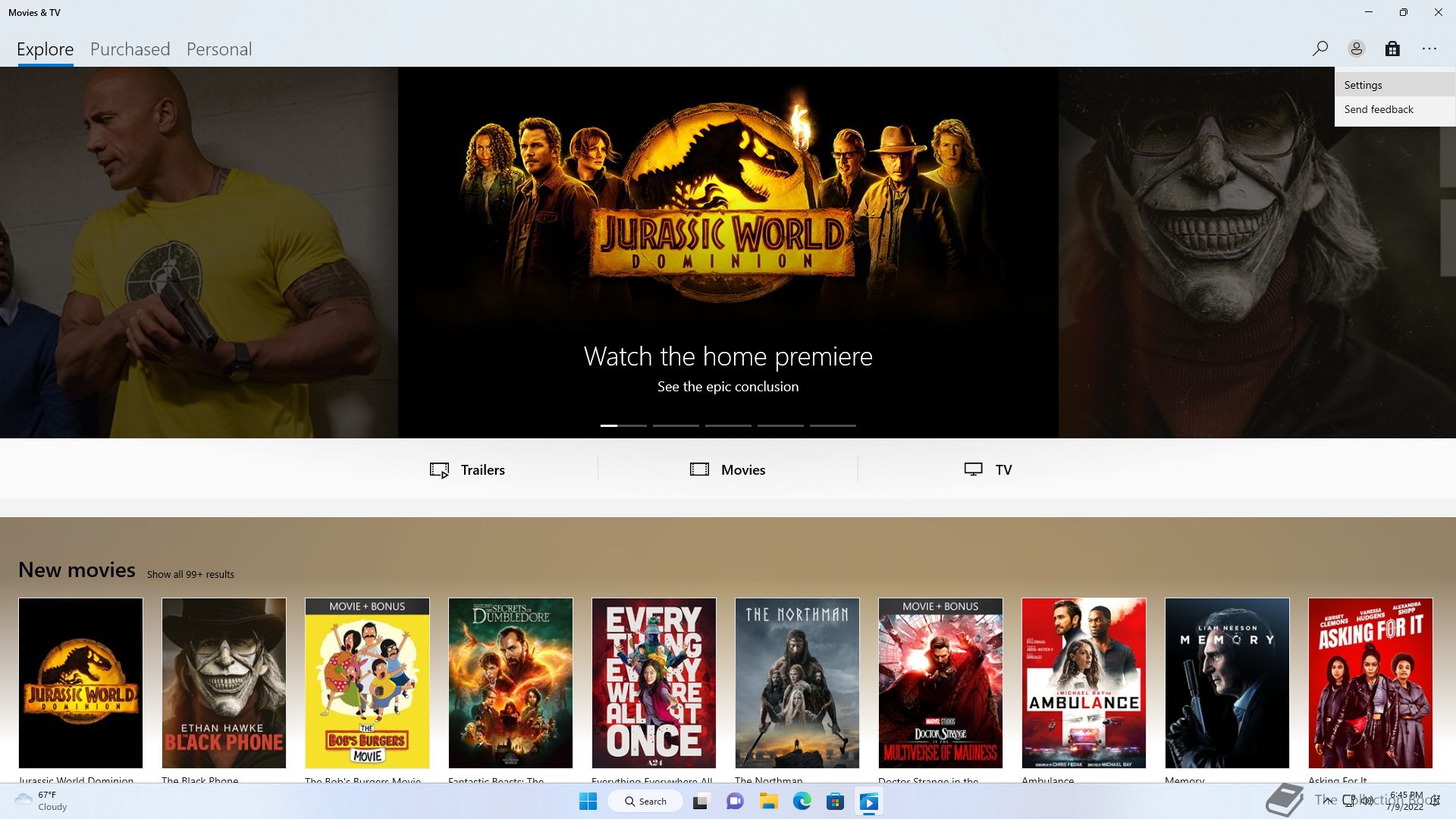Open Asking For It movie poster
This screenshot has width=1456, height=819.
(1370, 682)
